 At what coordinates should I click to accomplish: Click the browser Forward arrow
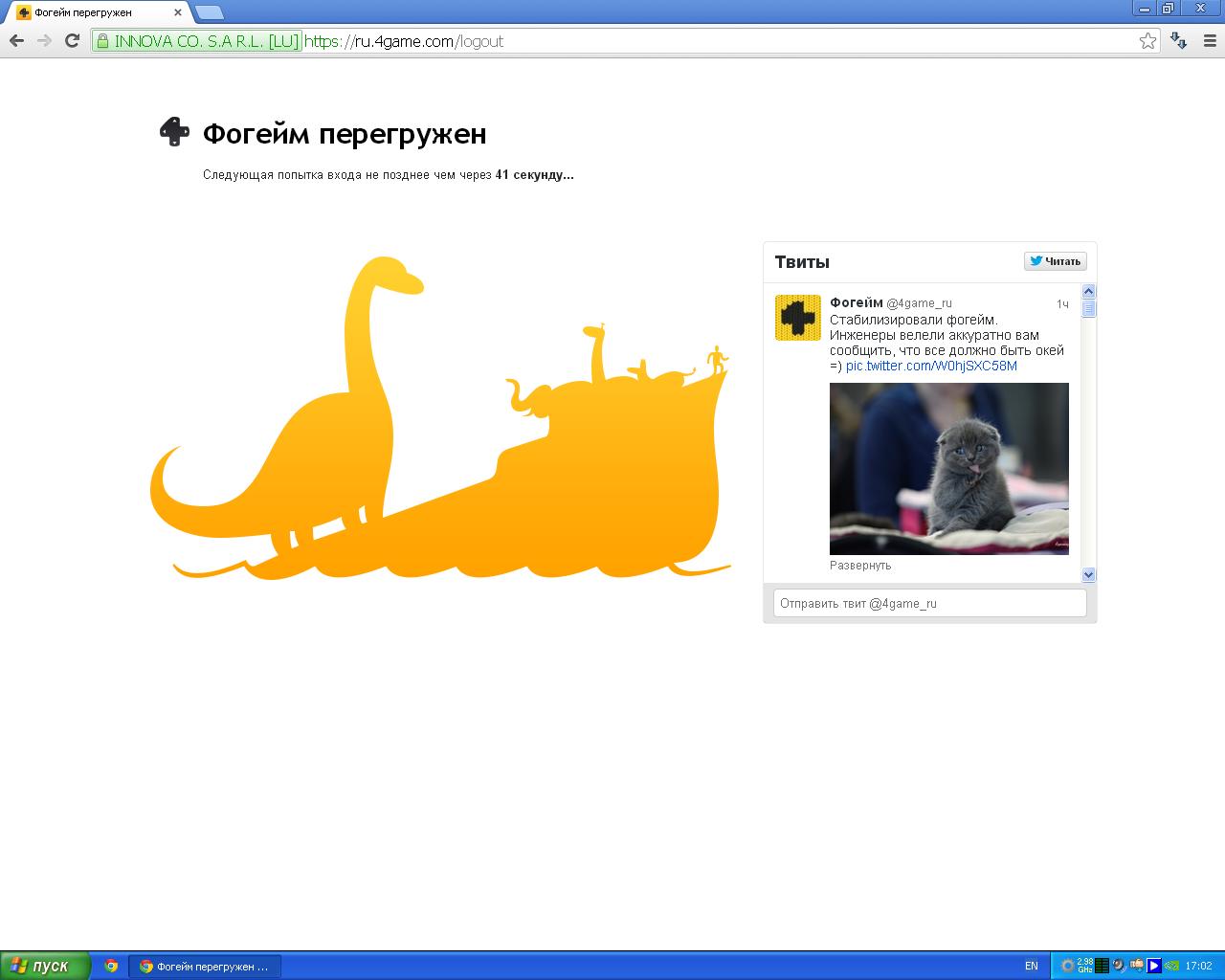pyautogui.click(x=44, y=40)
